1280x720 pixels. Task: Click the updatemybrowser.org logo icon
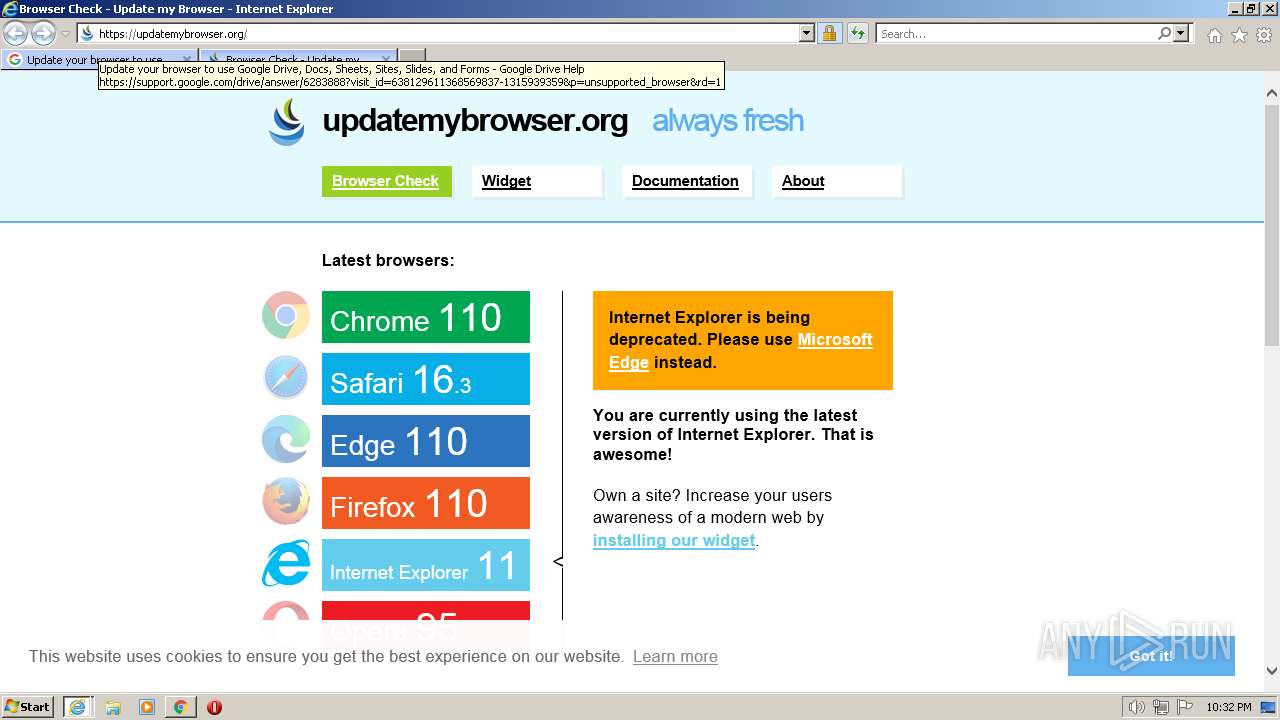(287, 122)
